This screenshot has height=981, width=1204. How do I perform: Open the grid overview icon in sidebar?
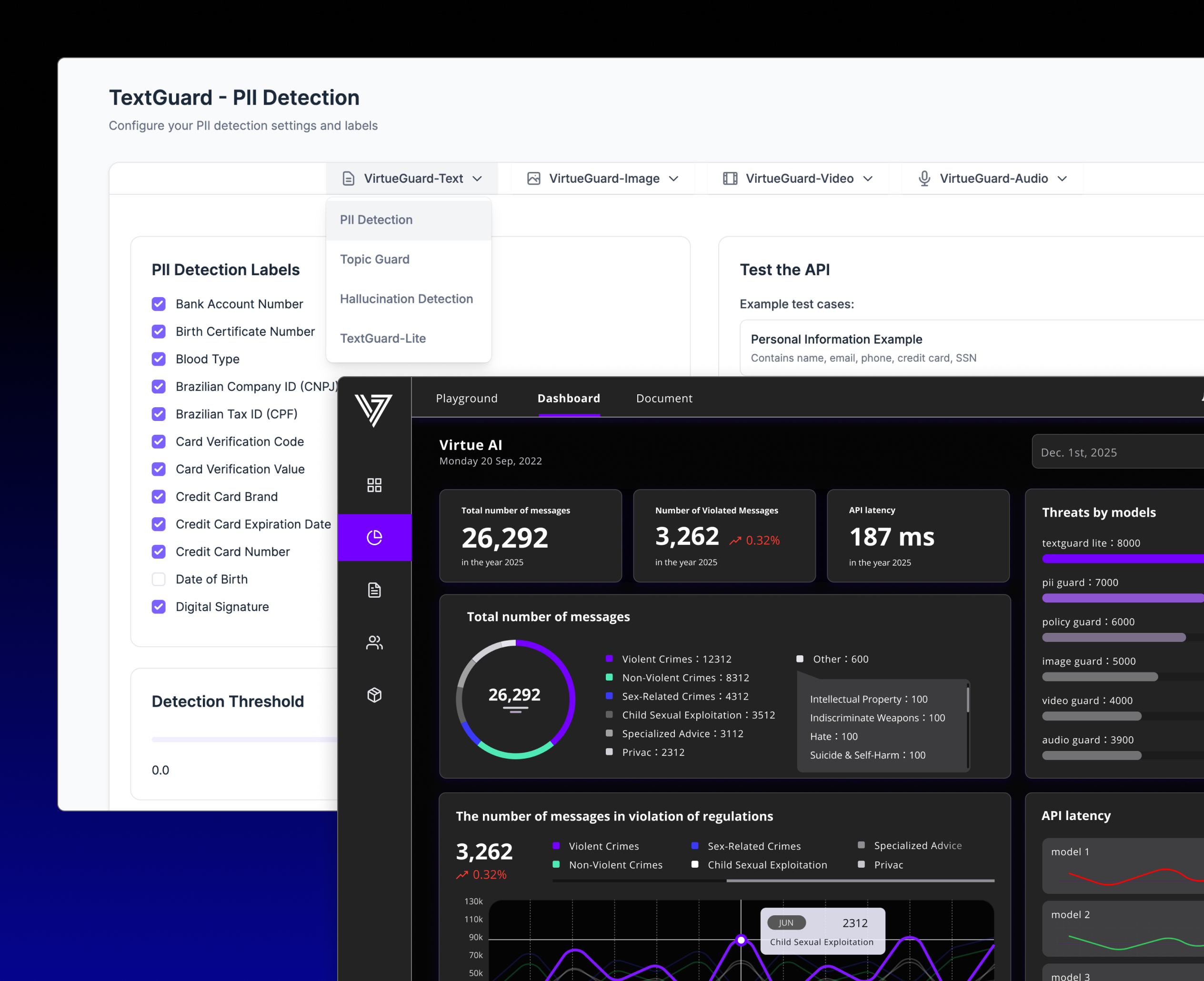(x=374, y=485)
